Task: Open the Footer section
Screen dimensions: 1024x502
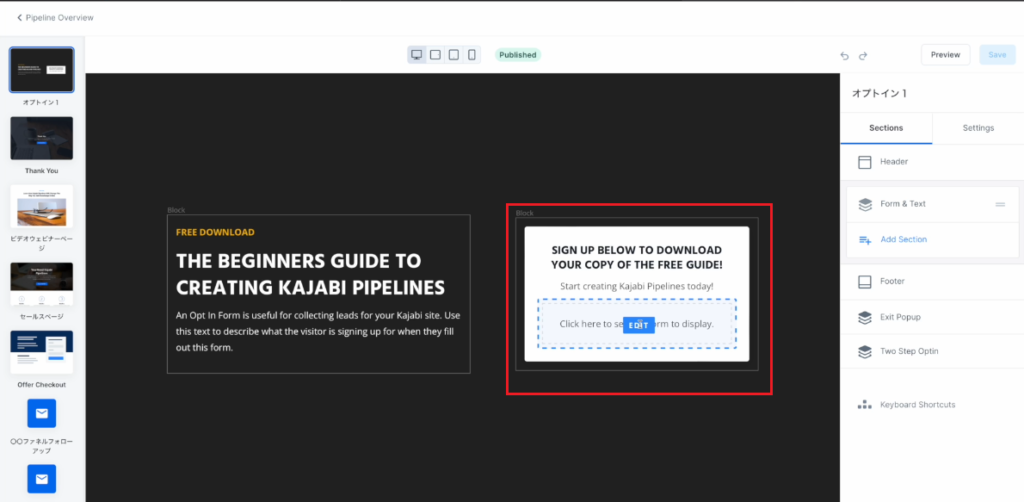Action: [x=932, y=282]
